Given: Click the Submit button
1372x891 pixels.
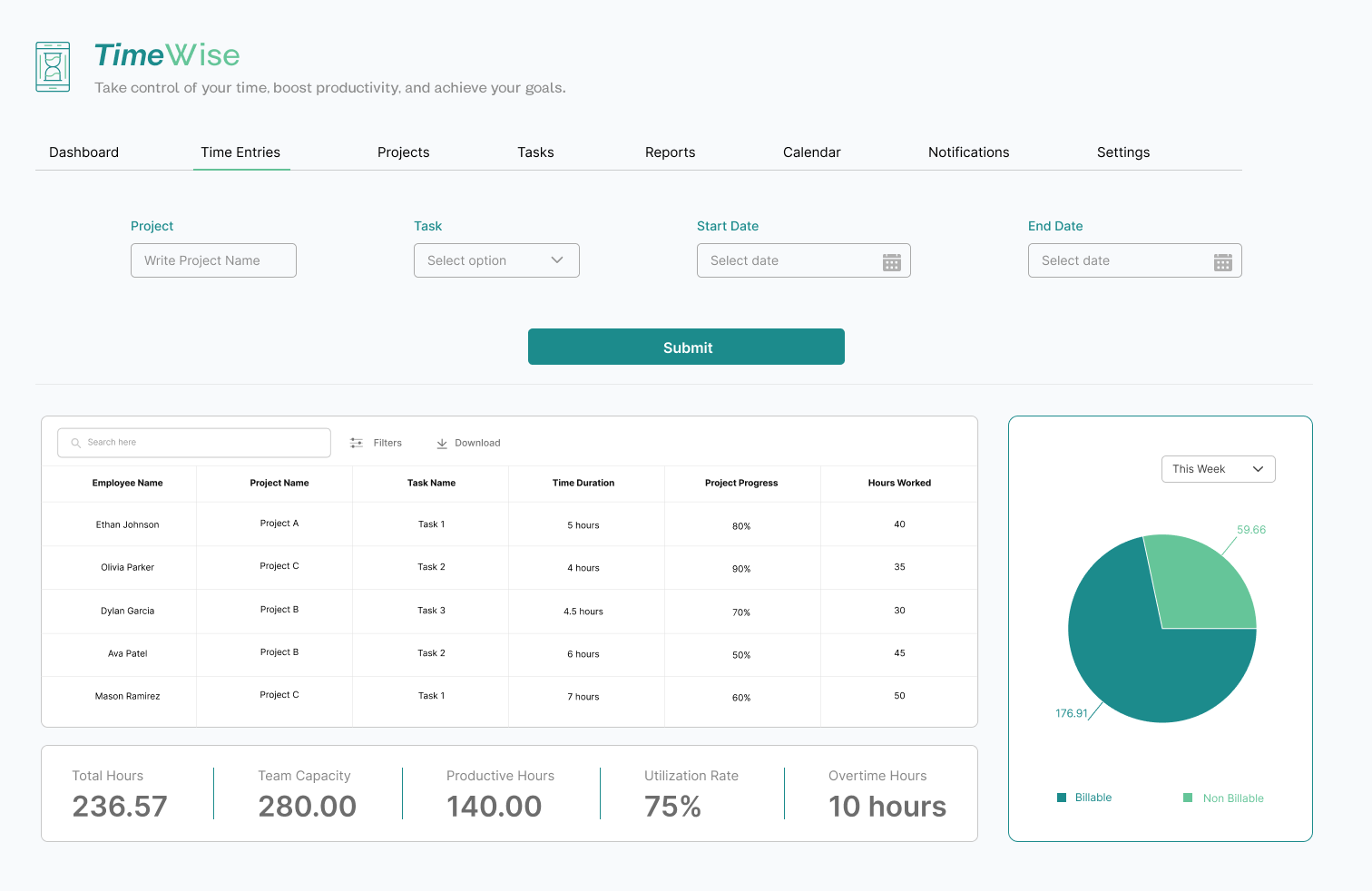Looking at the screenshot, I should click(x=686, y=347).
